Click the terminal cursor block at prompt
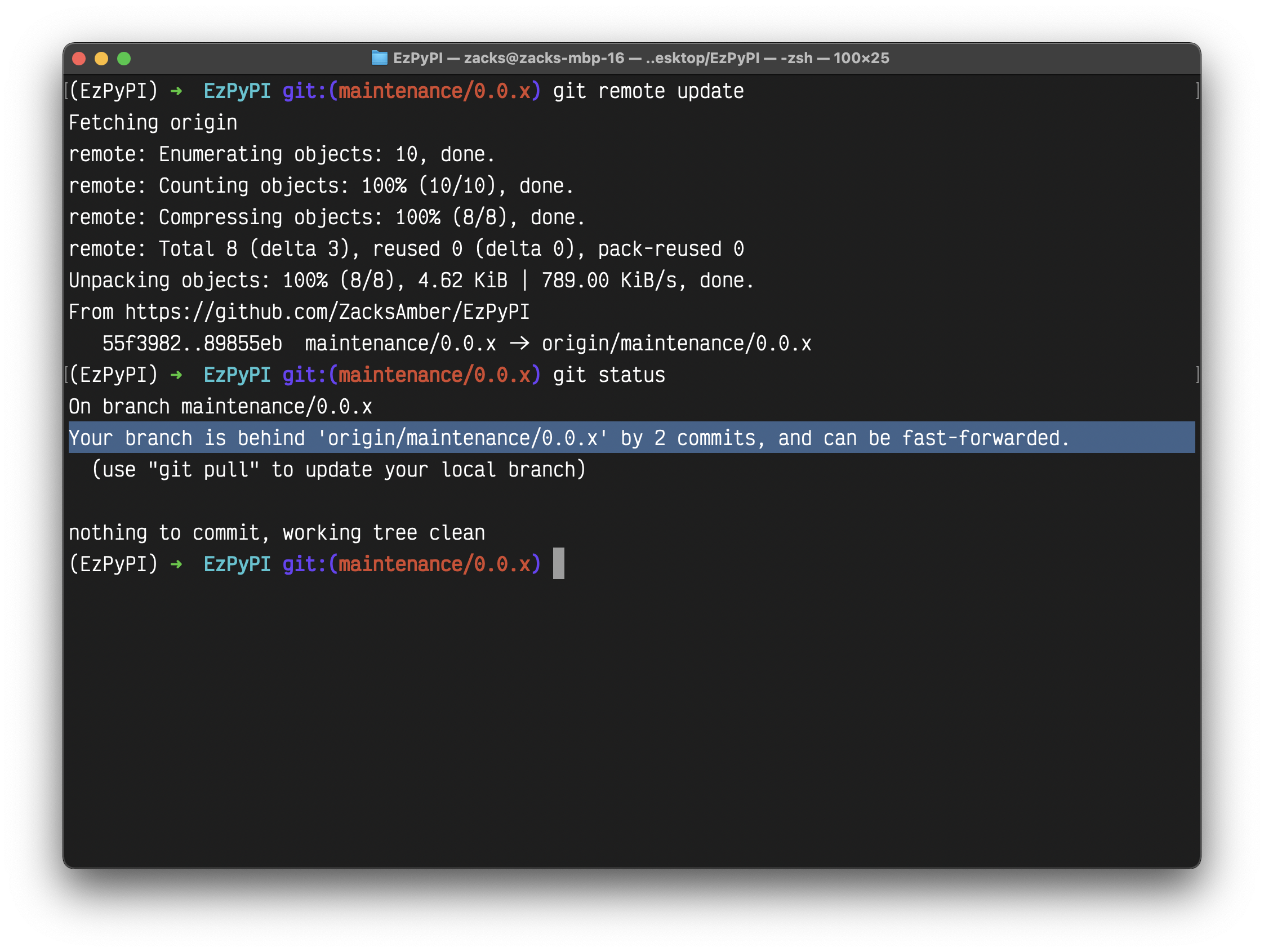The width and height of the screenshot is (1264, 952). pyautogui.click(x=558, y=563)
